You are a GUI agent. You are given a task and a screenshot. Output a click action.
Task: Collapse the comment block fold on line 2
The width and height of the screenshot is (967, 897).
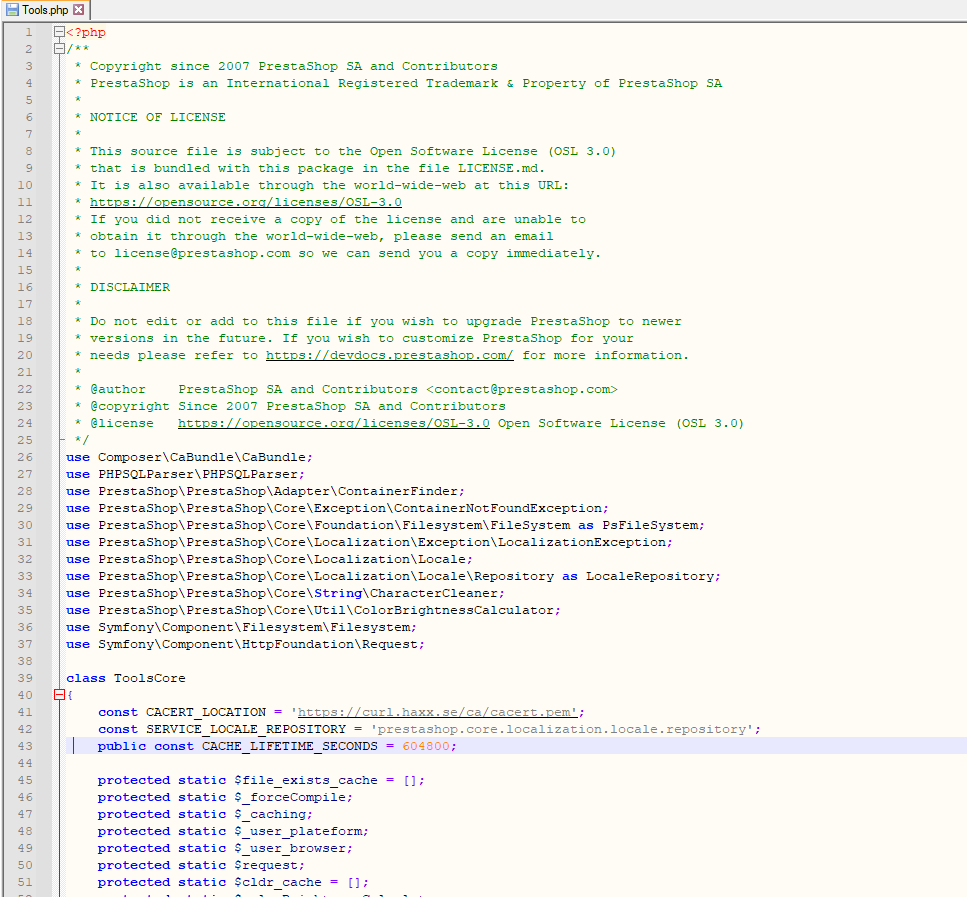click(x=59, y=49)
